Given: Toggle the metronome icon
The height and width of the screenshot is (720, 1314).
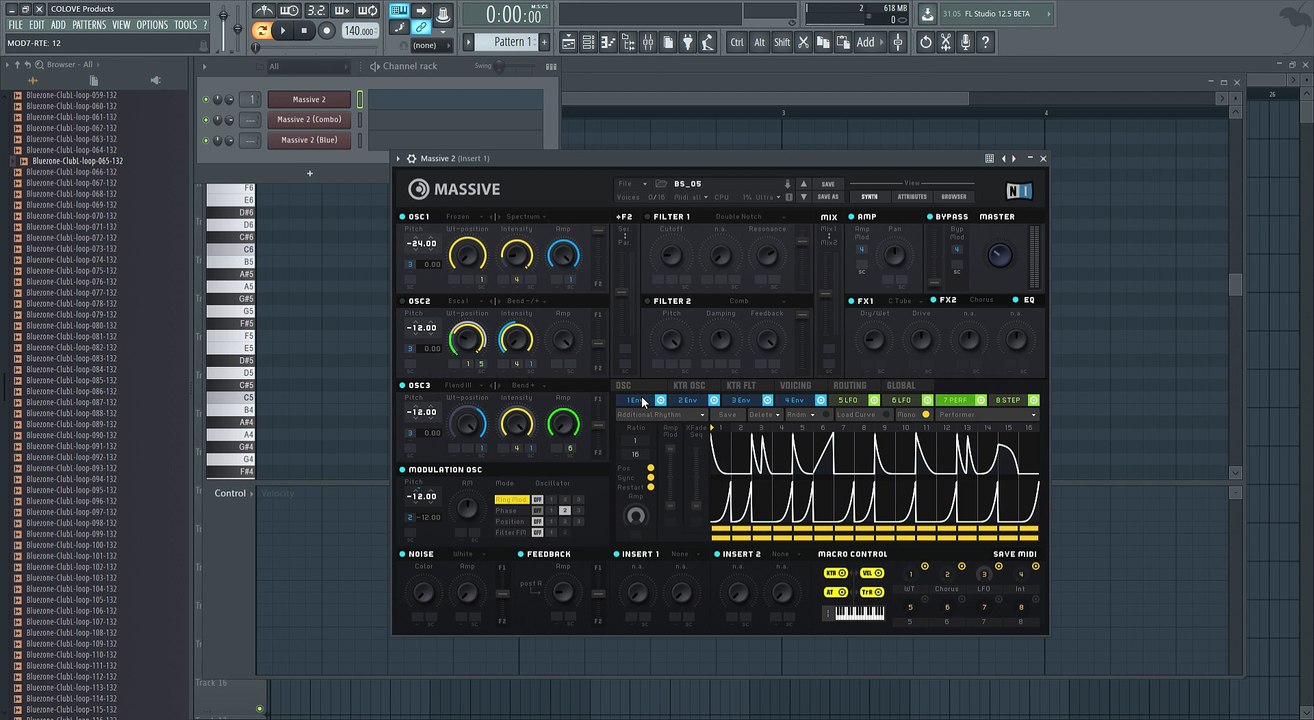Looking at the screenshot, I should pos(264,11).
